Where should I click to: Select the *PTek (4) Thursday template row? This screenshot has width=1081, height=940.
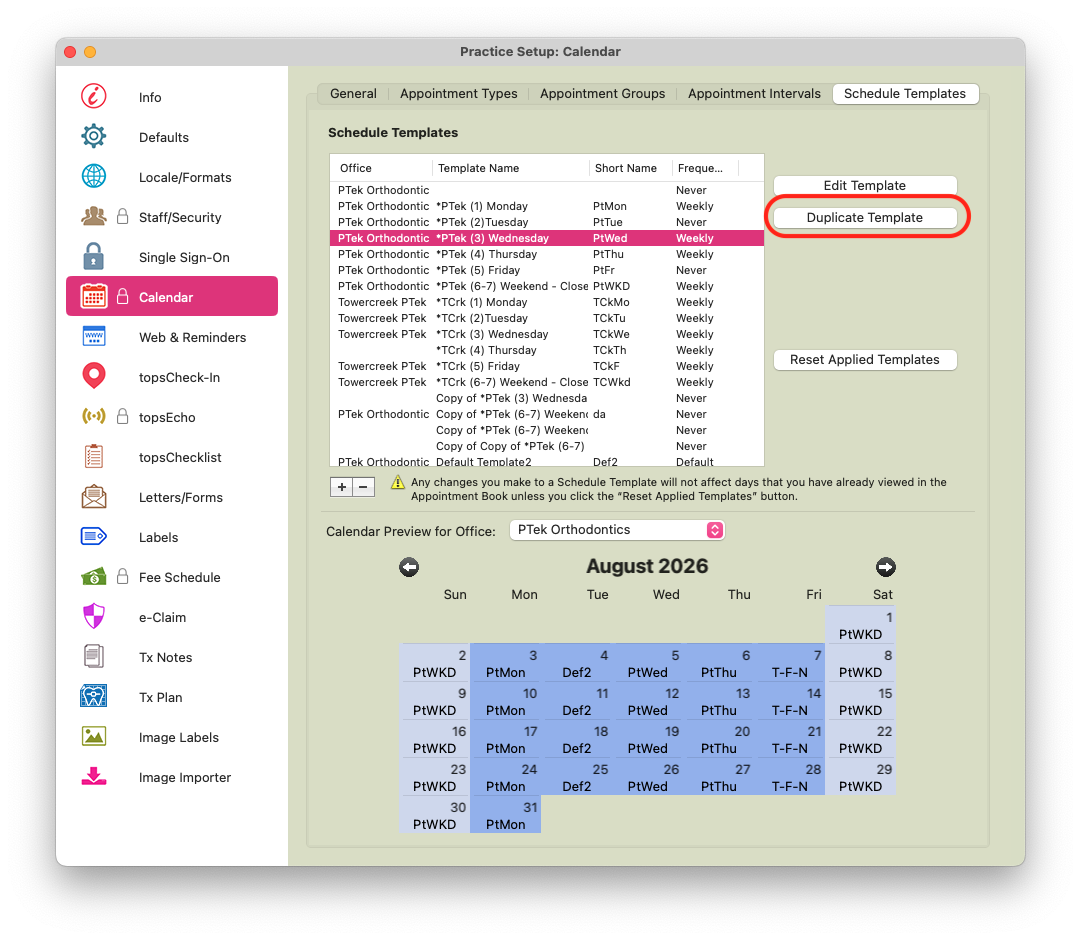point(547,254)
